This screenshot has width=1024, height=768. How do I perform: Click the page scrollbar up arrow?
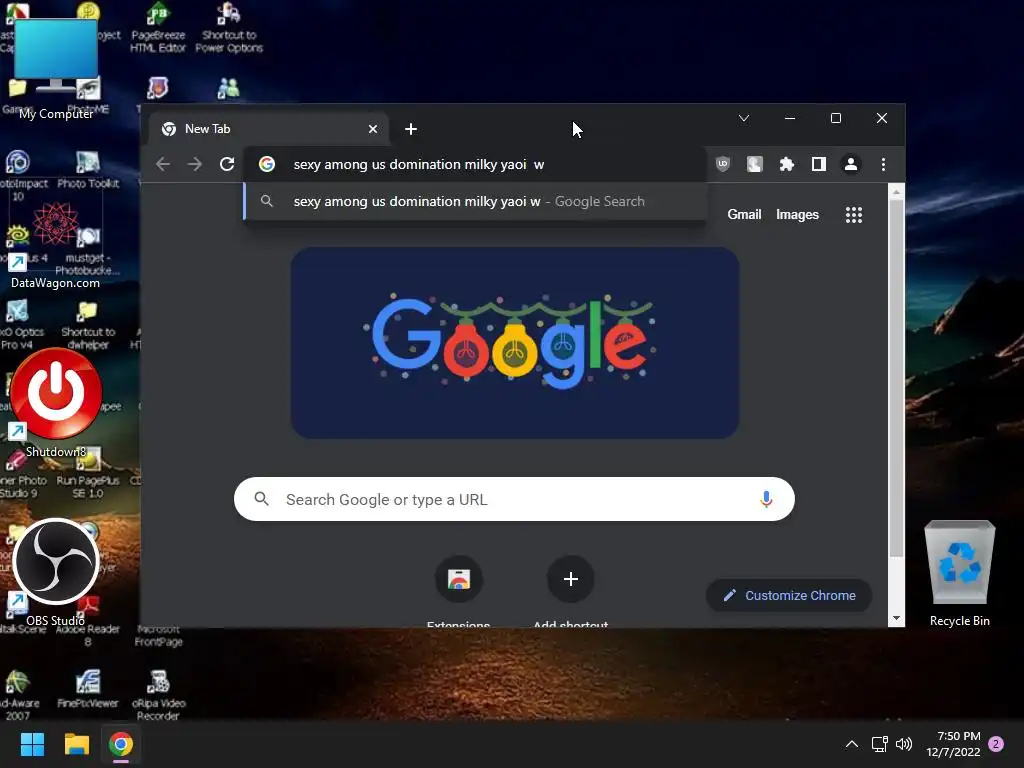[897, 192]
